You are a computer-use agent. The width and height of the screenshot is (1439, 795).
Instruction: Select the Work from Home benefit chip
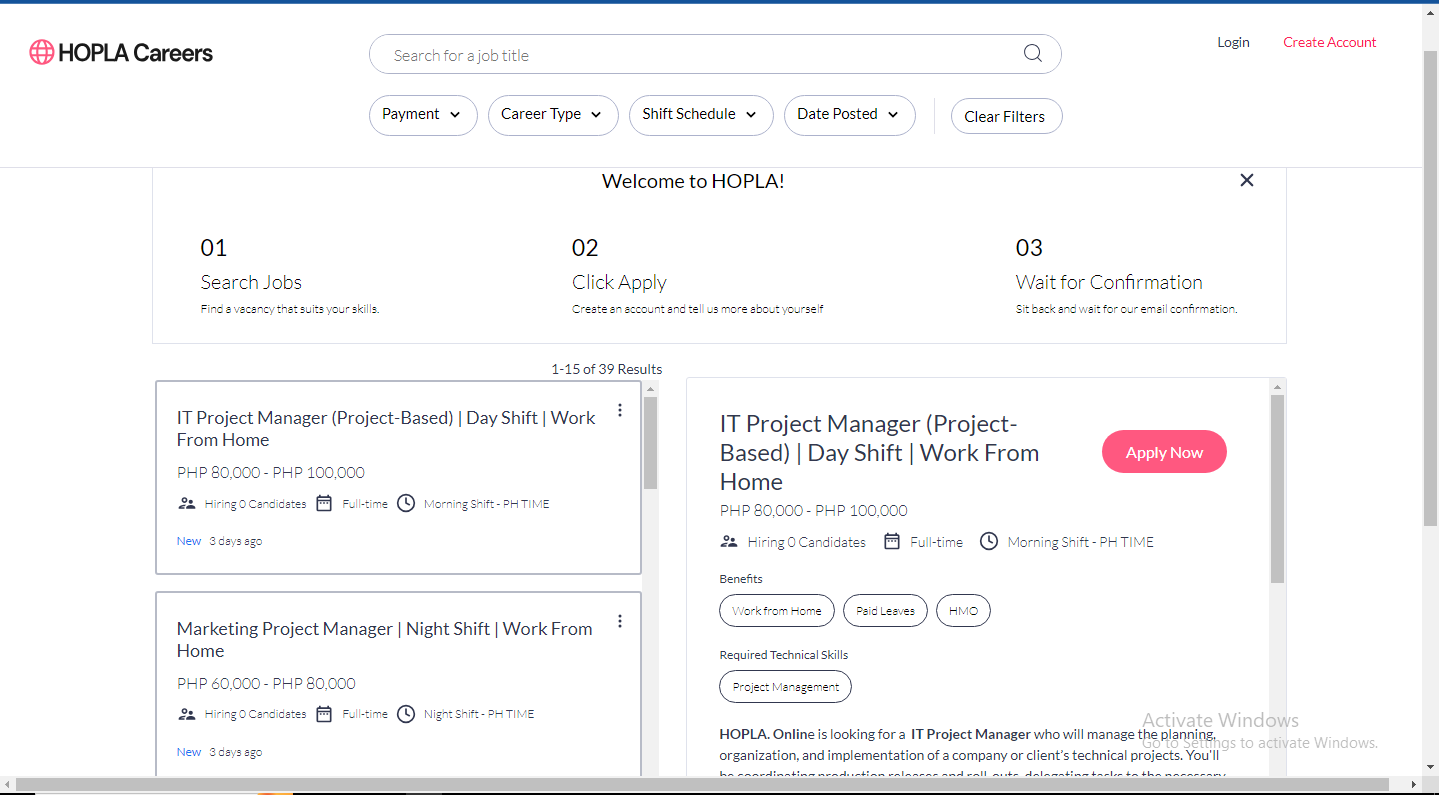coord(777,611)
